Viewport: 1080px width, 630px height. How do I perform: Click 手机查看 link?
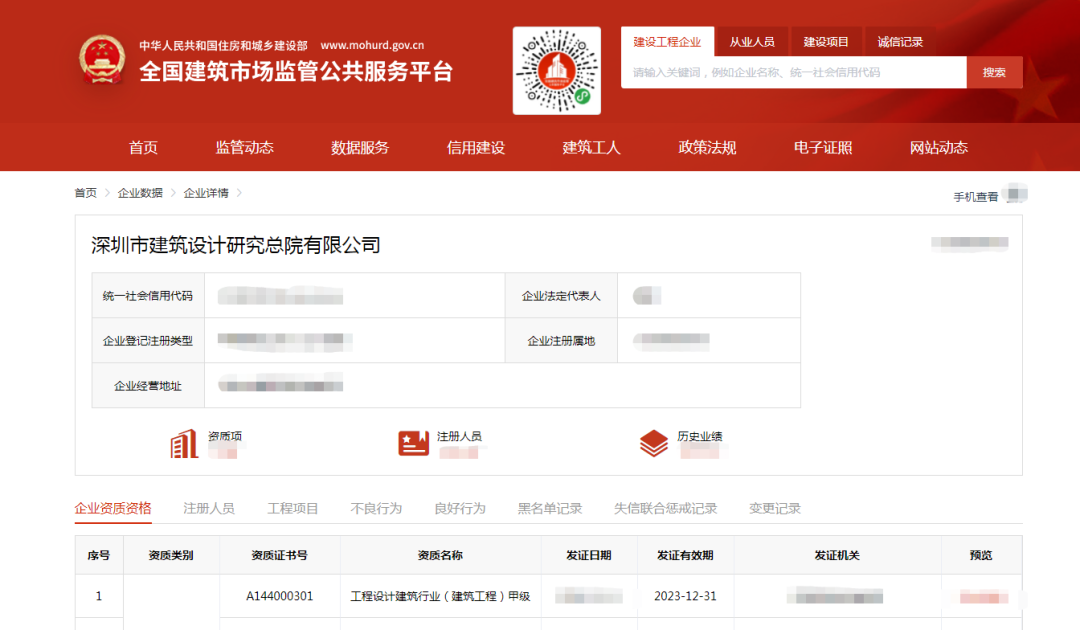click(975, 197)
